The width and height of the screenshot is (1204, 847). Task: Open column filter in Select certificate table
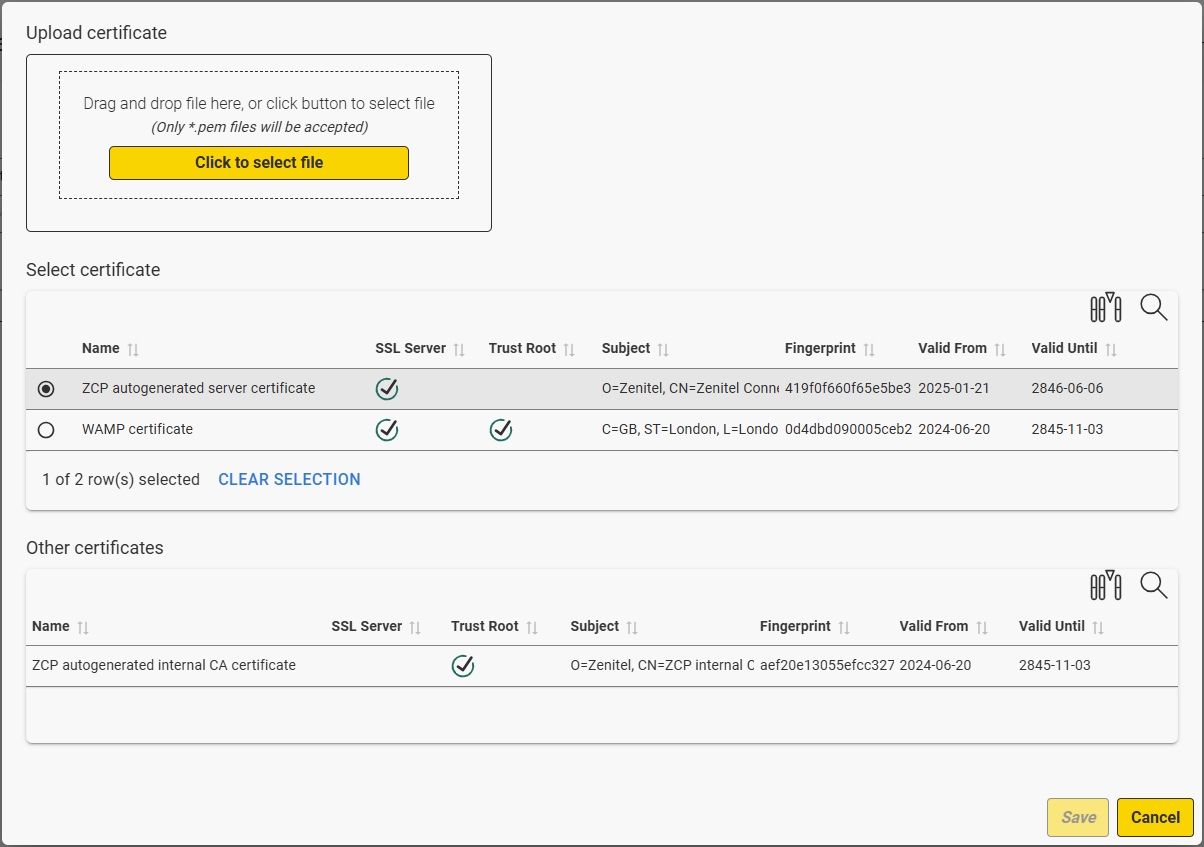[1105, 308]
